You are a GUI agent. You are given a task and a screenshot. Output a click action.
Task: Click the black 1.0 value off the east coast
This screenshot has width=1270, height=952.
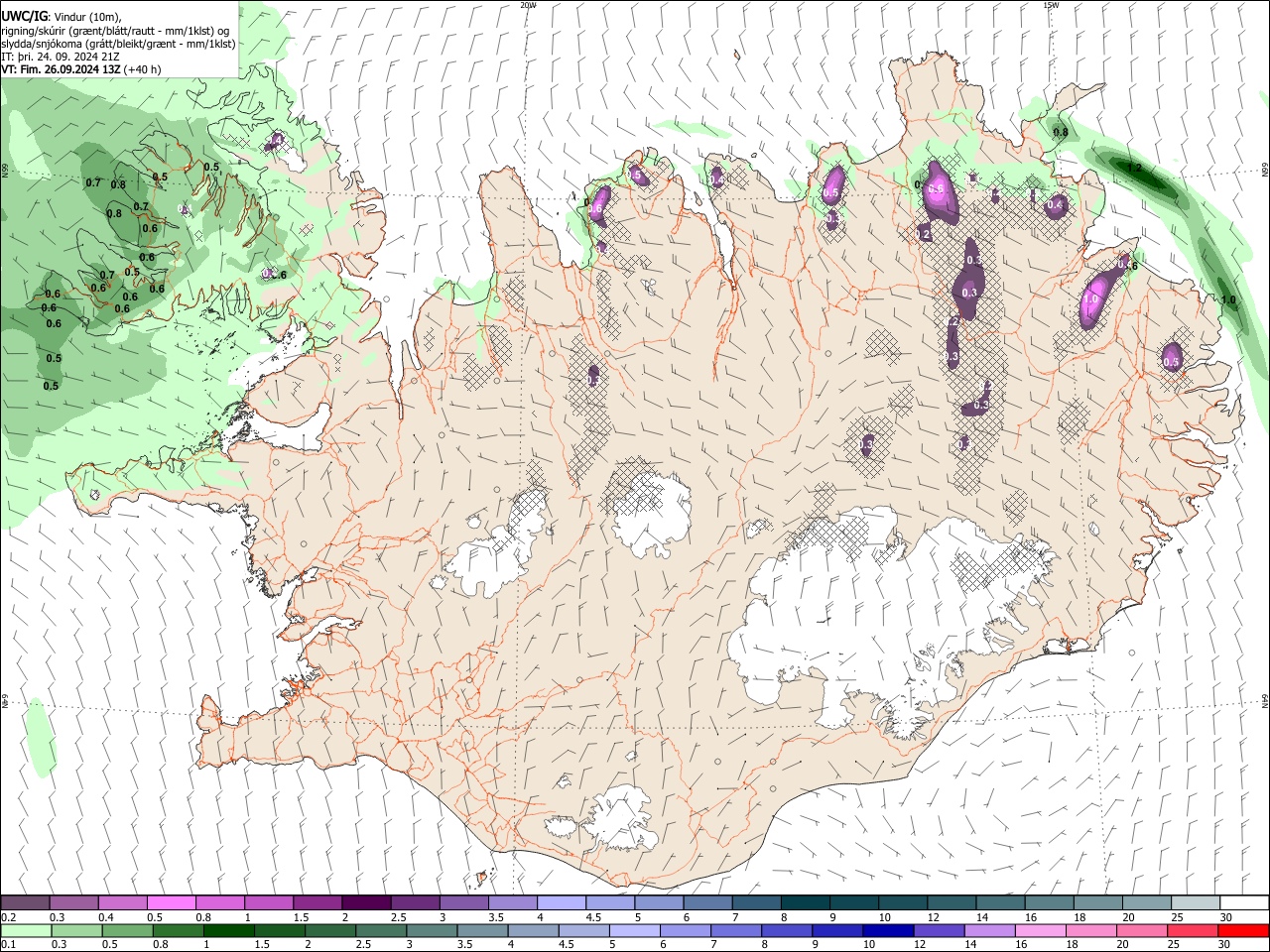click(1228, 300)
